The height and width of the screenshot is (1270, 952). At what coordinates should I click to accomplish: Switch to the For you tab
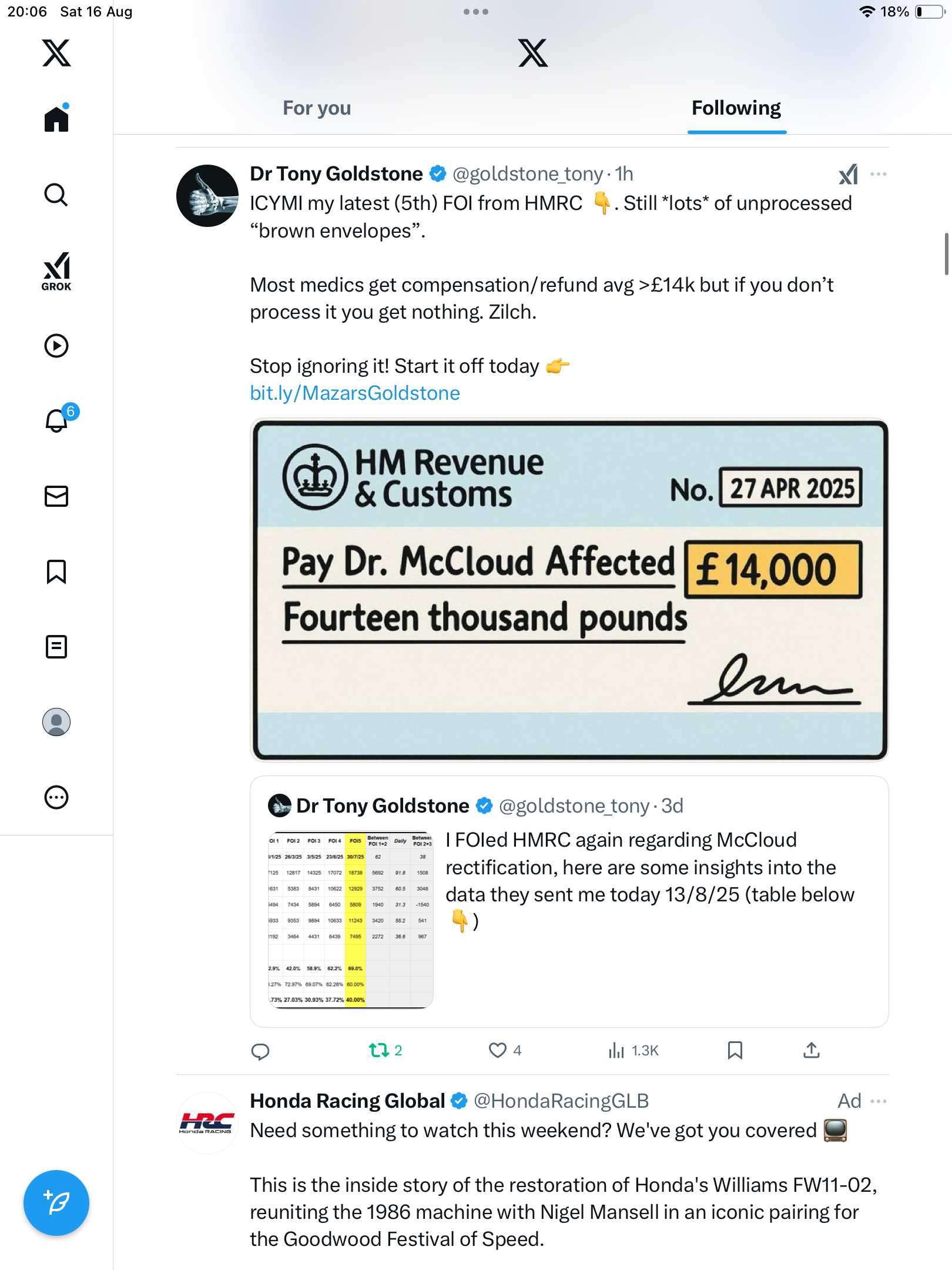point(317,108)
